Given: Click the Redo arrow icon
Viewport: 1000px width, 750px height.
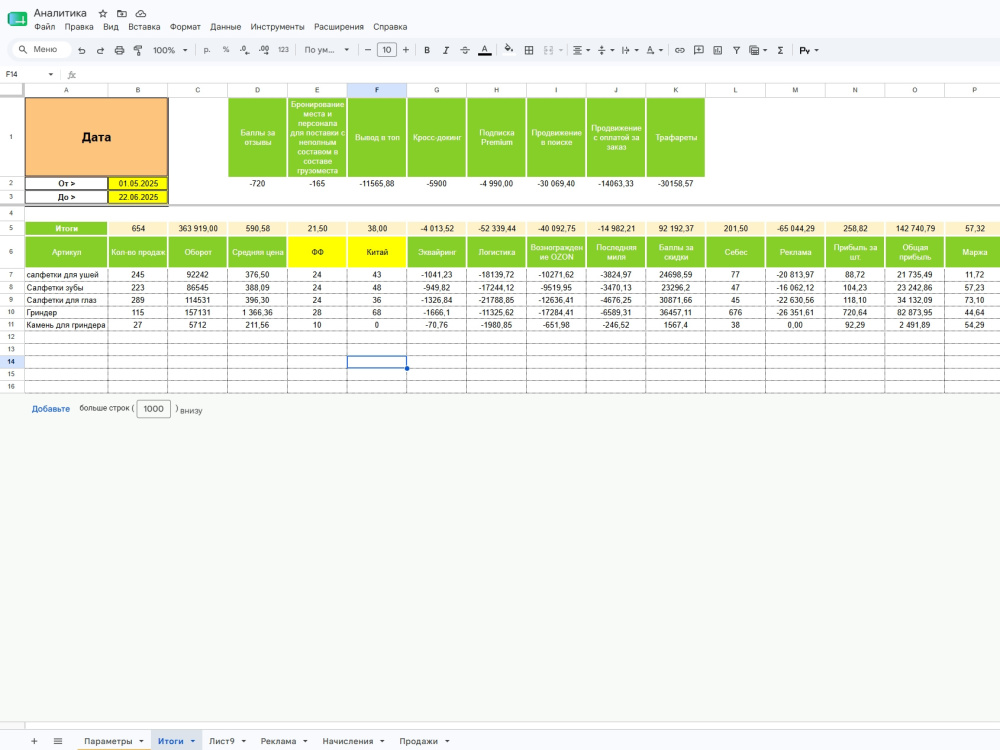Looking at the screenshot, I should pyautogui.click(x=100, y=50).
